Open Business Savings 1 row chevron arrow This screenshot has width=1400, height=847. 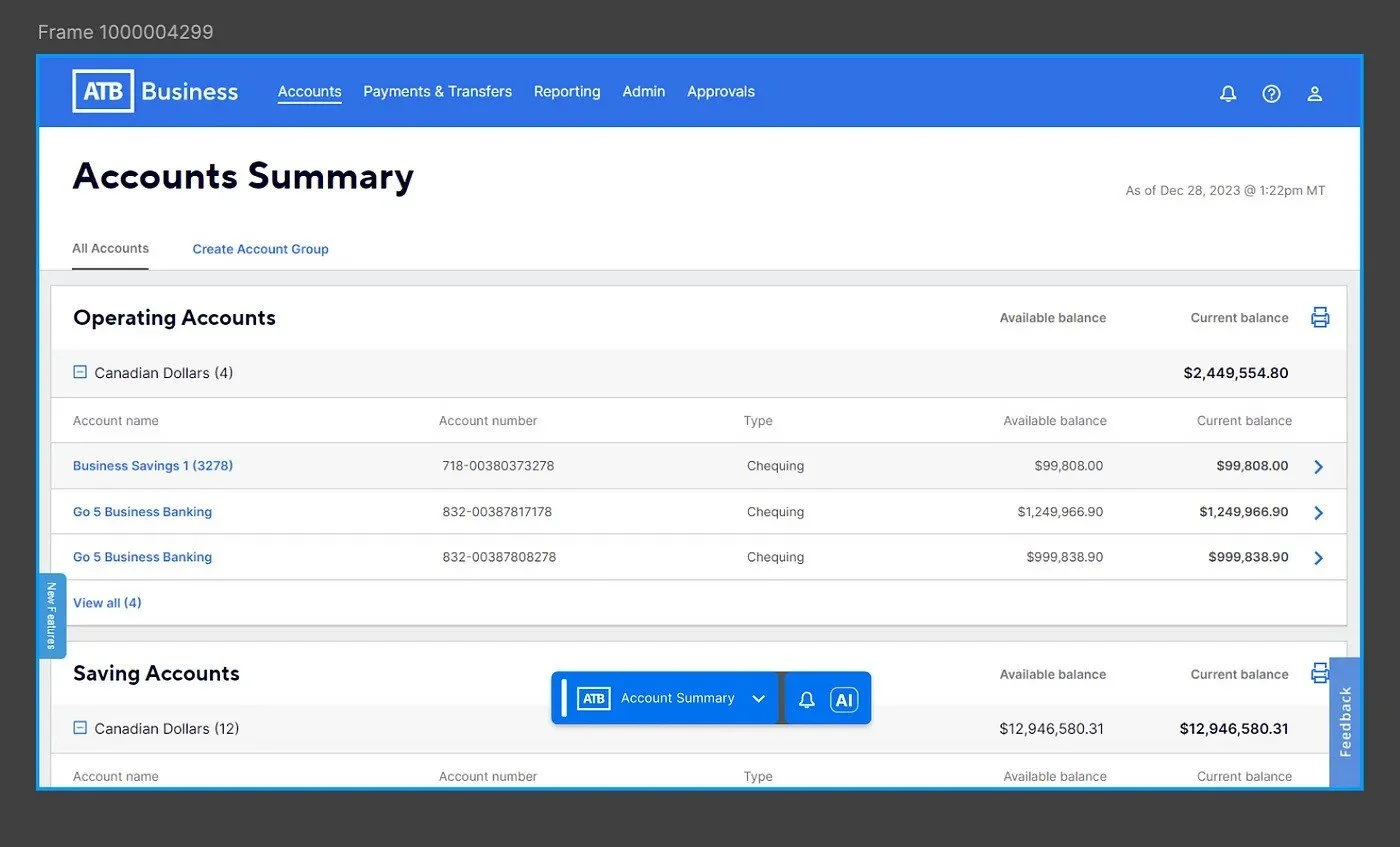click(x=1318, y=467)
